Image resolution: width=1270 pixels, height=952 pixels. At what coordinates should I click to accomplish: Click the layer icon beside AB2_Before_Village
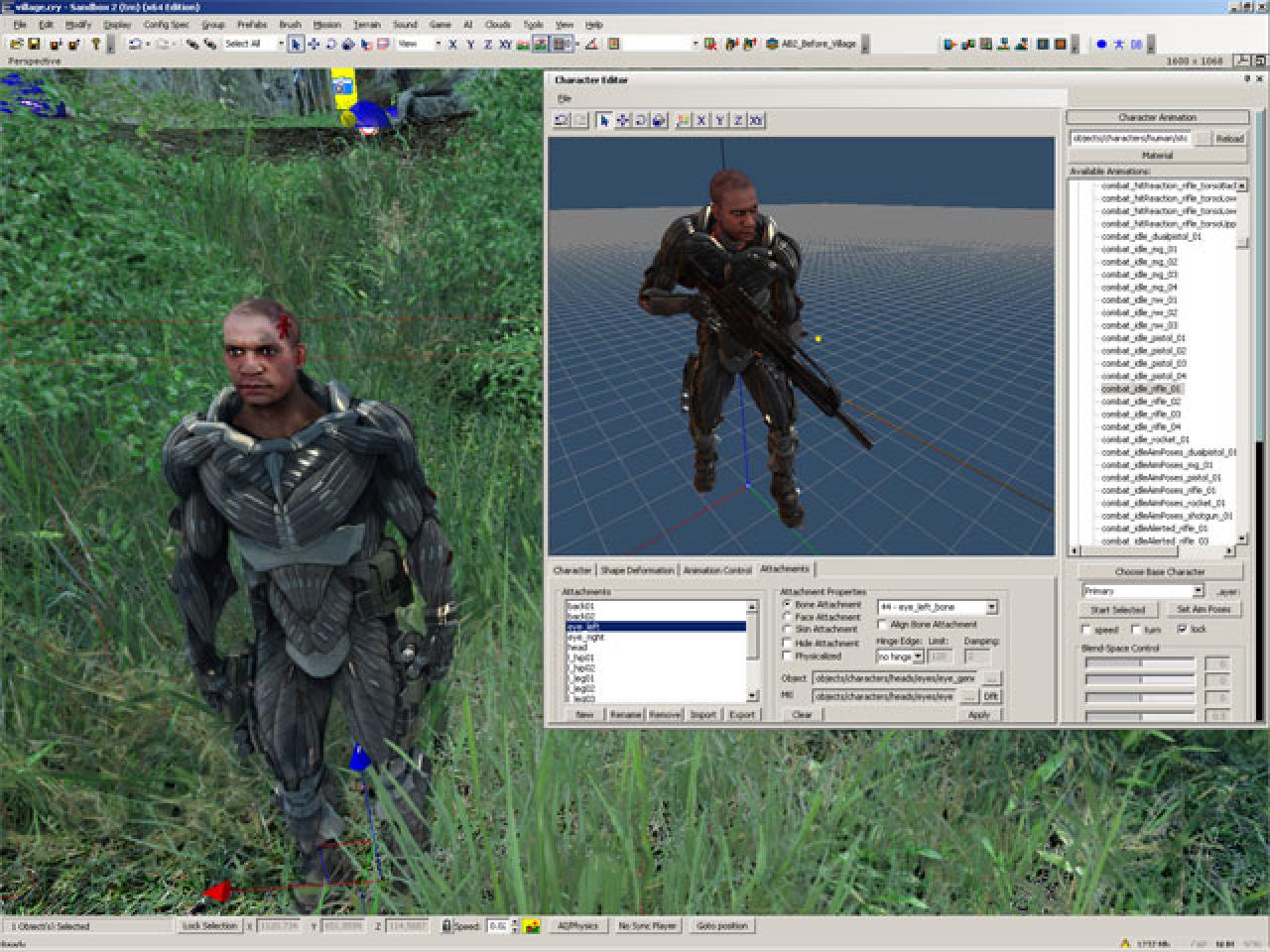pos(772,44)
